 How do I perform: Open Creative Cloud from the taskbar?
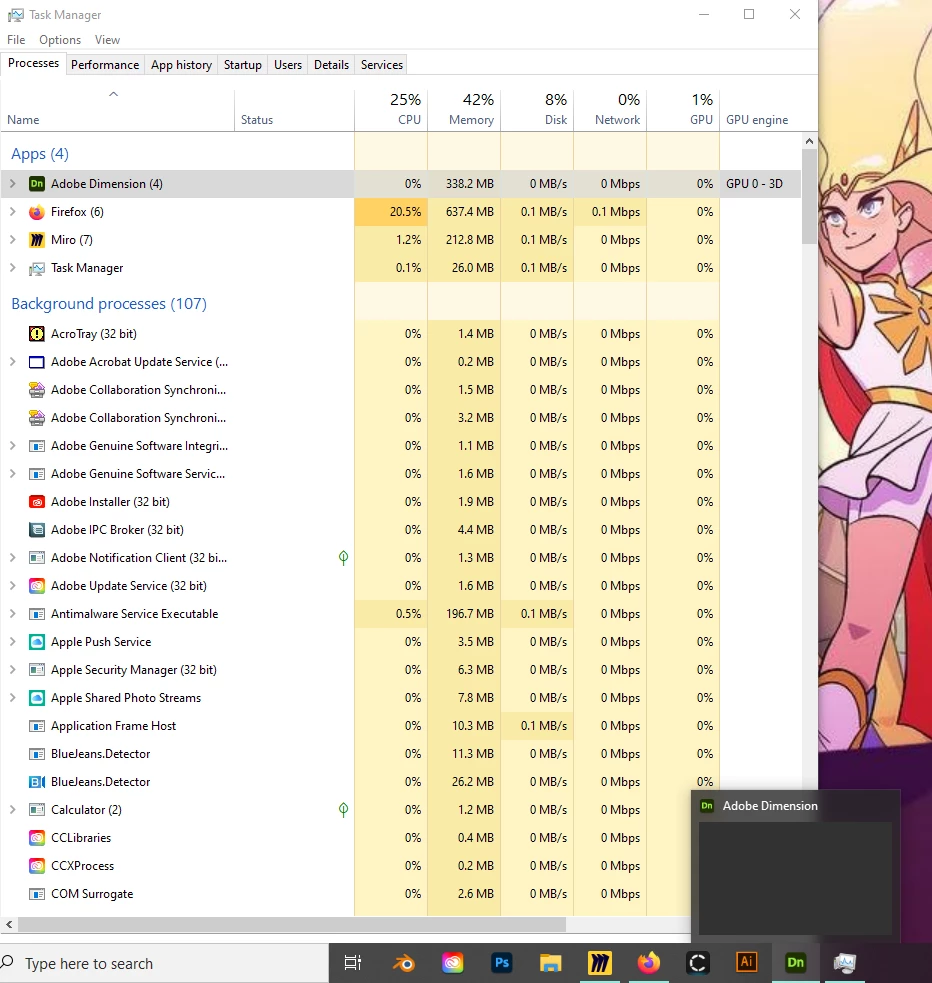coord(453,962)
